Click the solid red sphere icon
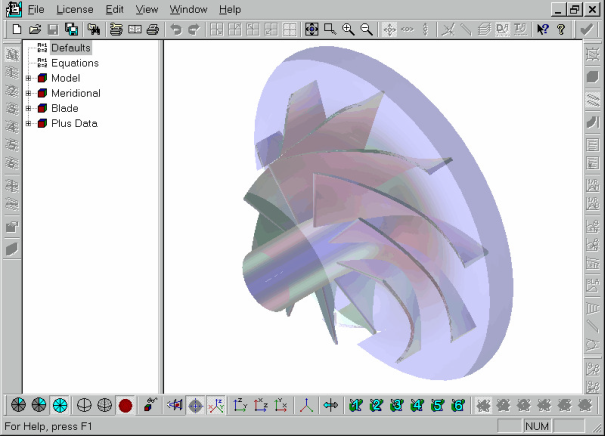This screenshot has width=605, height=436. coord(125,405)
